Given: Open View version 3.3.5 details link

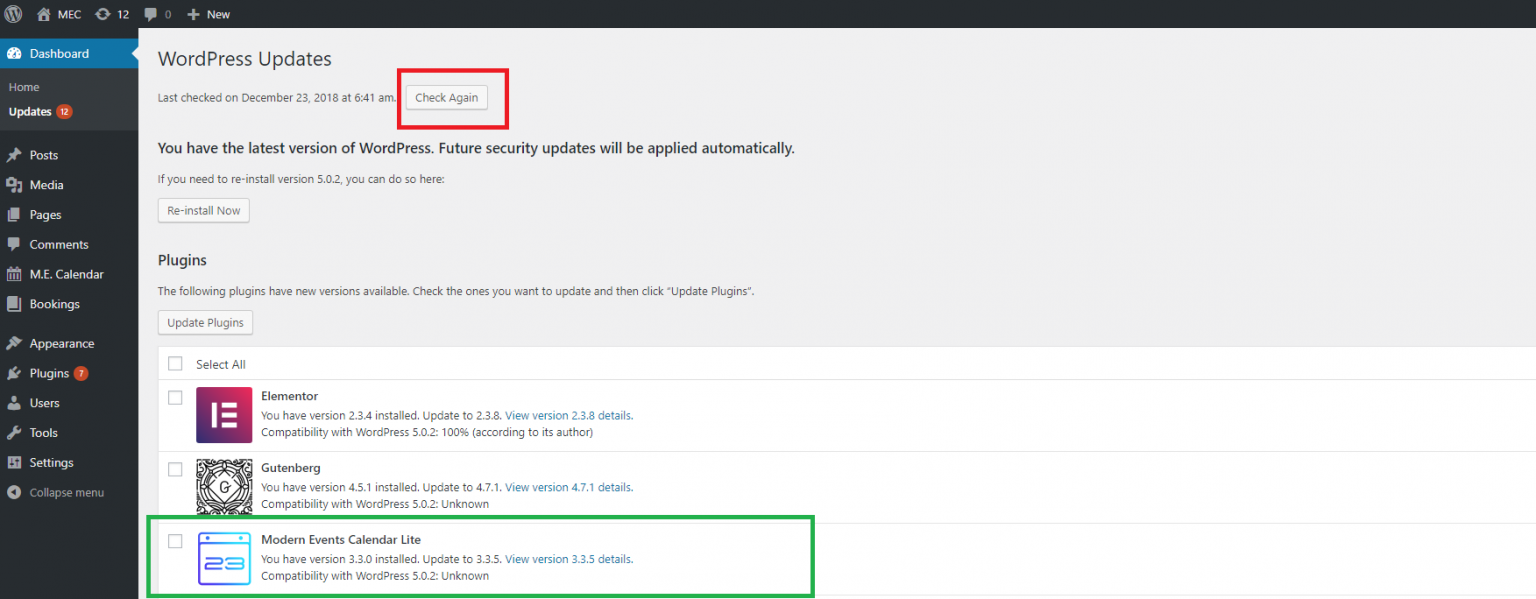Looking at the screenshot, I should click(x=568, y=559).
